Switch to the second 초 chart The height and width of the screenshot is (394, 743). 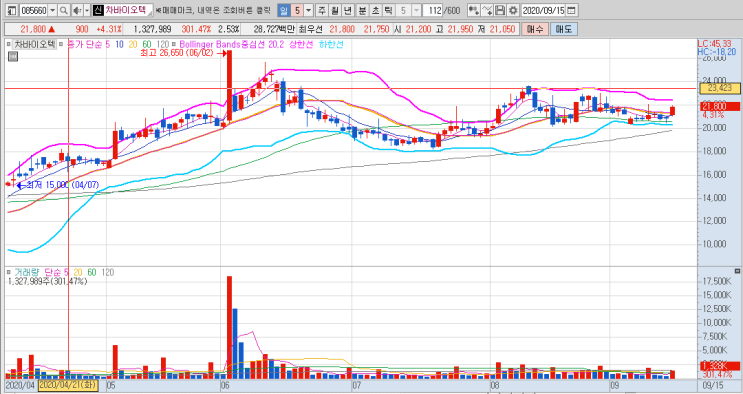click(x=375, y=10)
